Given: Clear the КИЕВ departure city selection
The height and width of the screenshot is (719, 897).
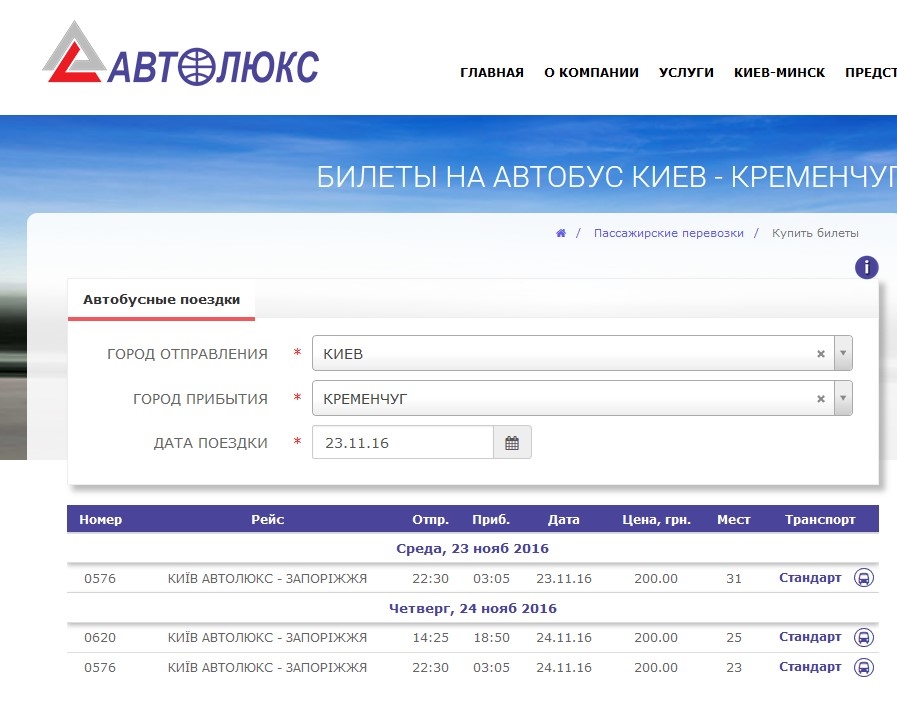Looking at the screenshot, I should [821, 354].
